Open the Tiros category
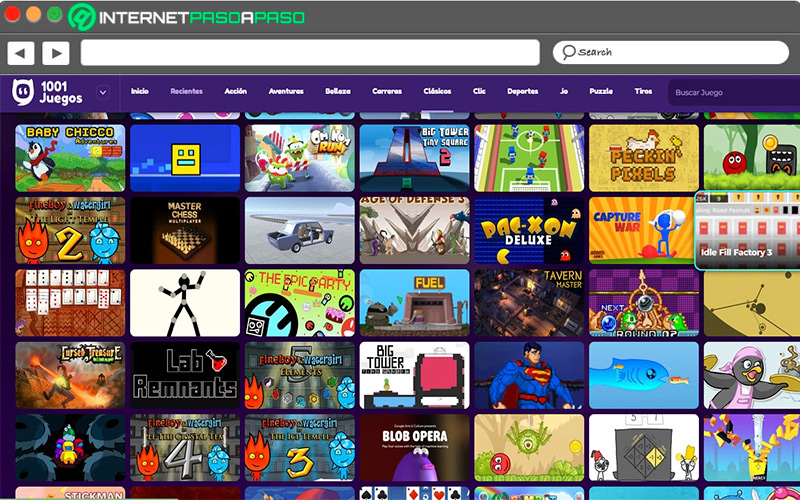Image resolution: width=800 pixels, height=500 pixels. (643, 91)
